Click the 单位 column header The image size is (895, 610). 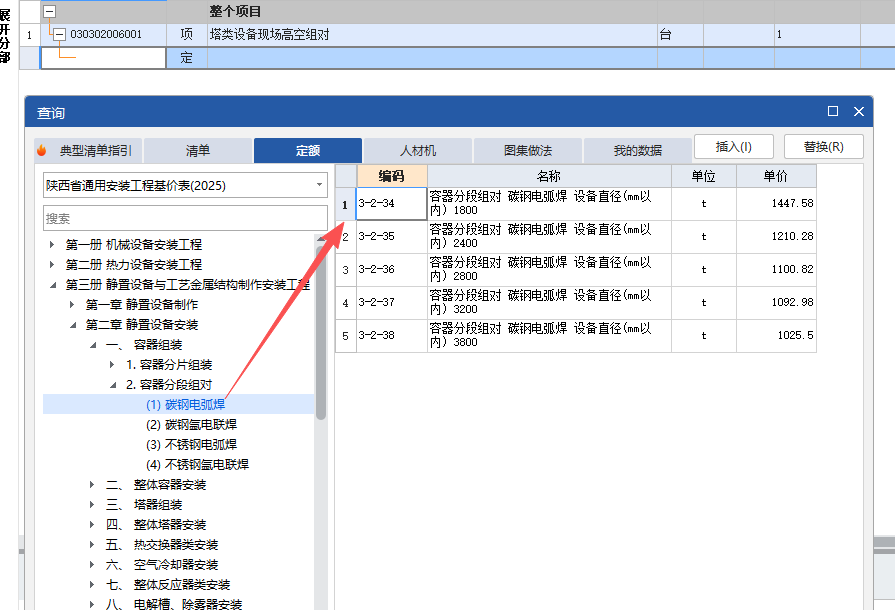coord(704,176)
